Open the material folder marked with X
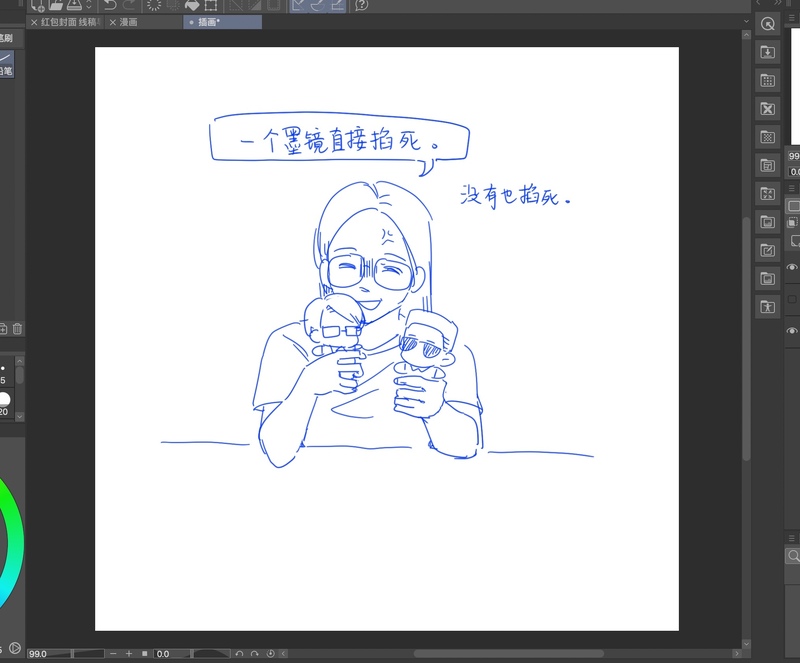This screenshot has width=800, height=663. click(767, 109)
